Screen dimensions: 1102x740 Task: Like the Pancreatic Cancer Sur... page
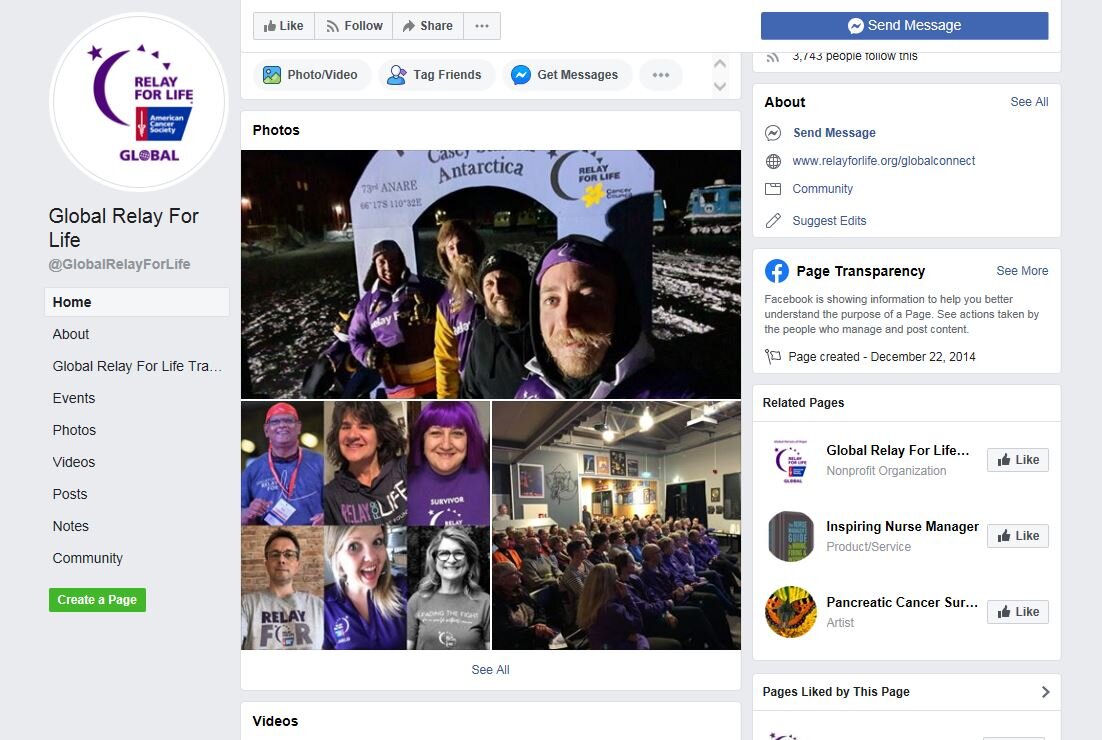point(1018,612)
